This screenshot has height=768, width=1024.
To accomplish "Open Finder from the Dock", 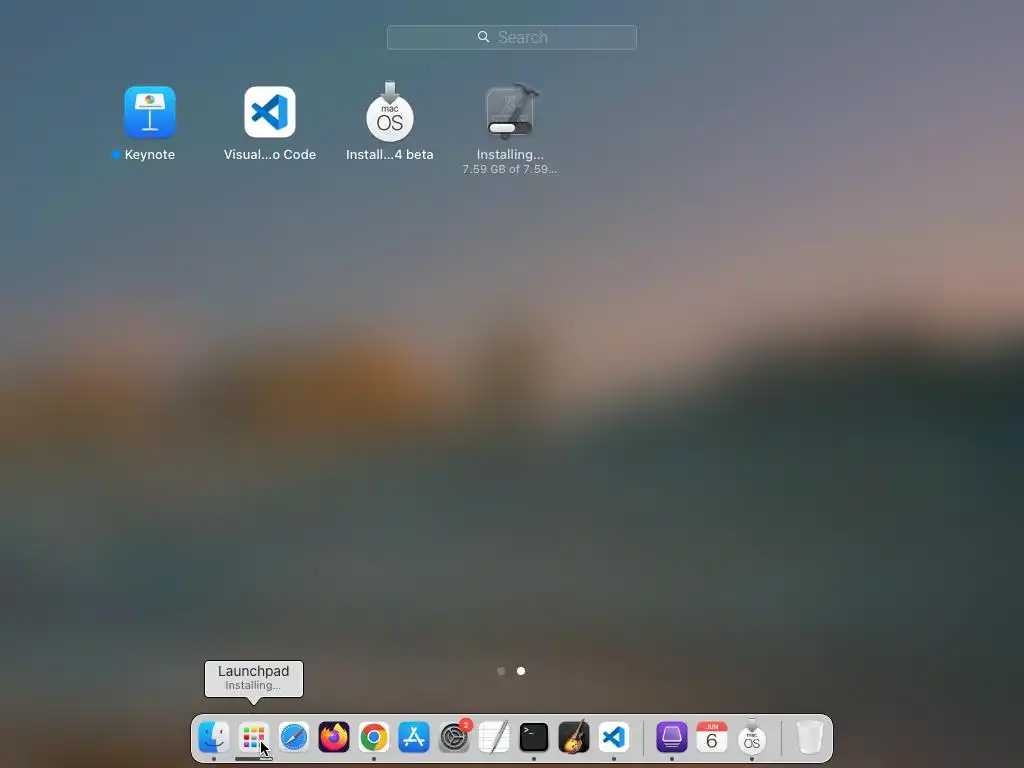I will point(214,737).
